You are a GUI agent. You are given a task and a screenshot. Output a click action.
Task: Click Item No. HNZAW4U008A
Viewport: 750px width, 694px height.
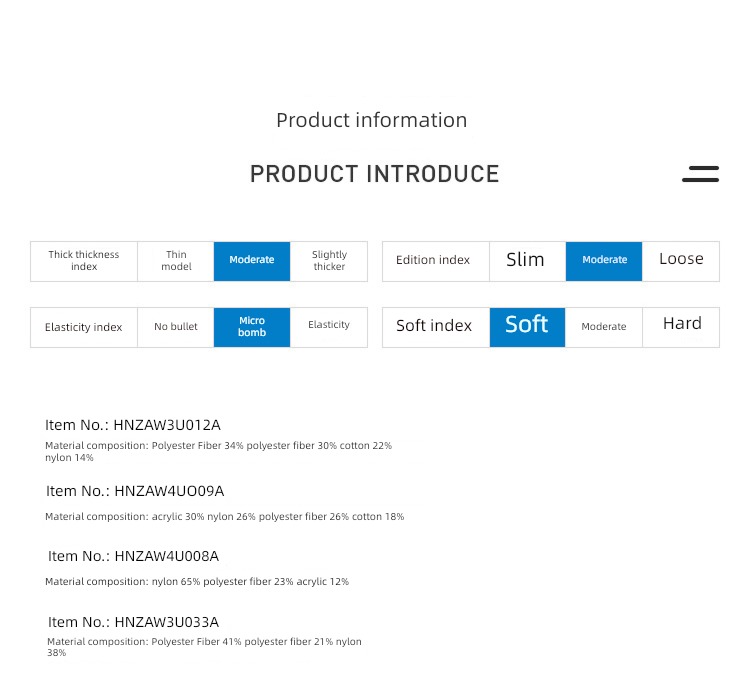coord(133,556)
